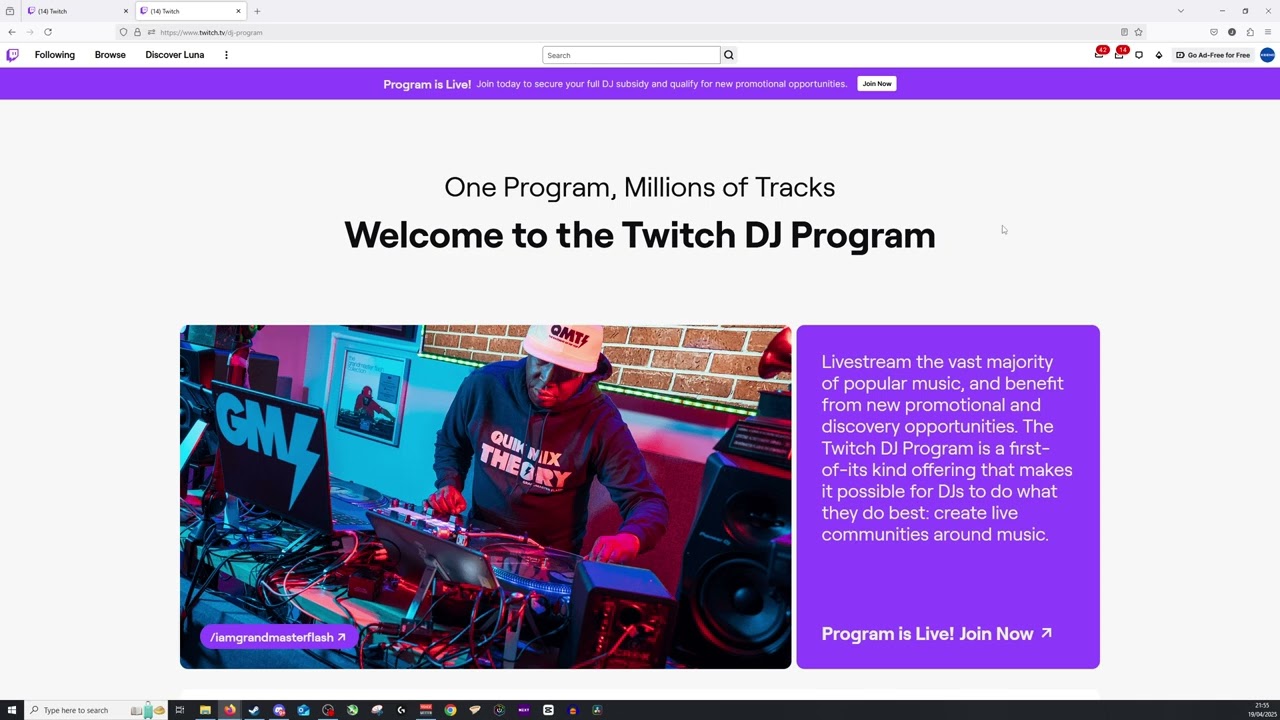
Task: Click Join Now in the purple banner
Action: tap(877, 84)
